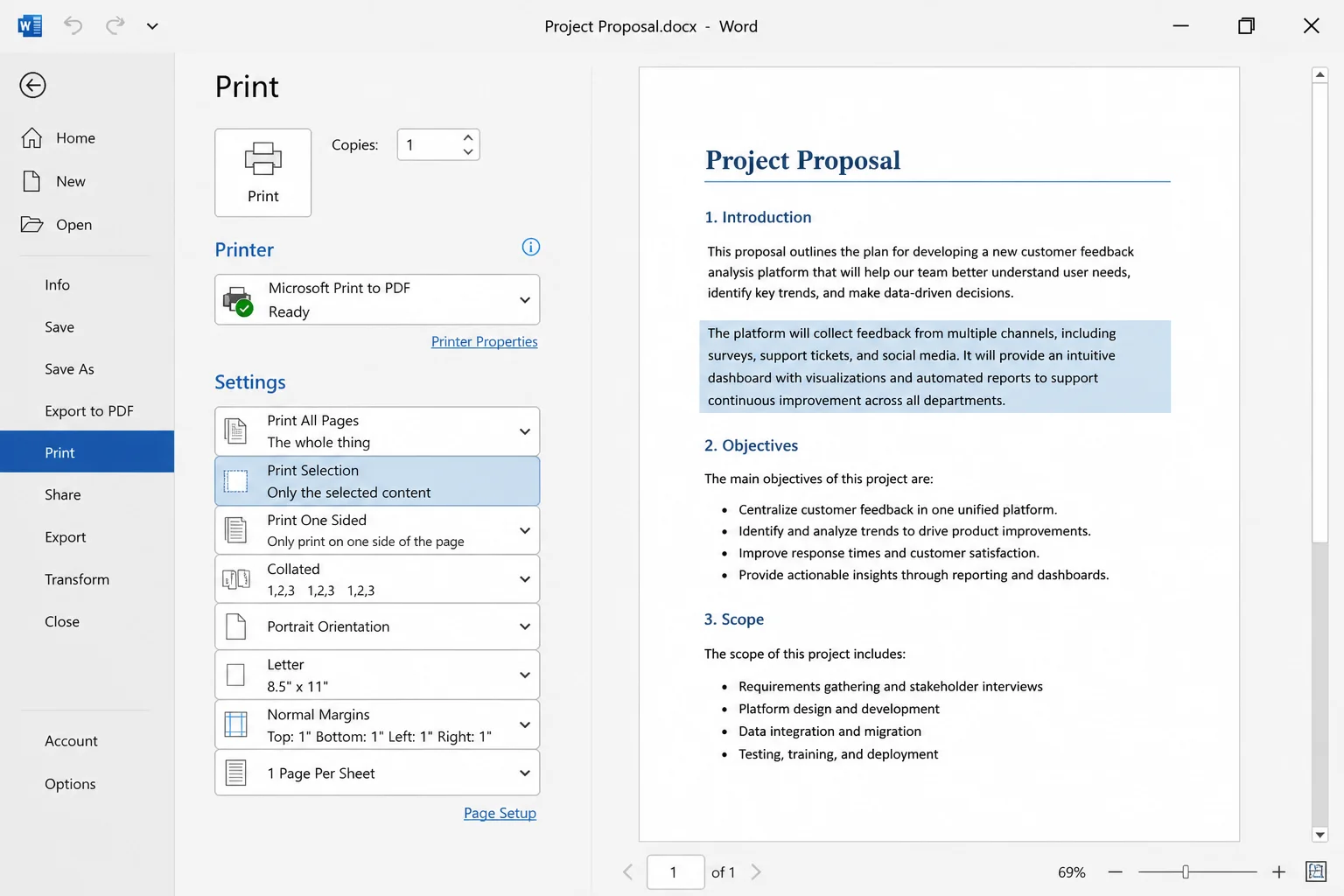Click the Portrait Orientation page icon
Screen dimensions: 1344x896
(x=236, y=626)
